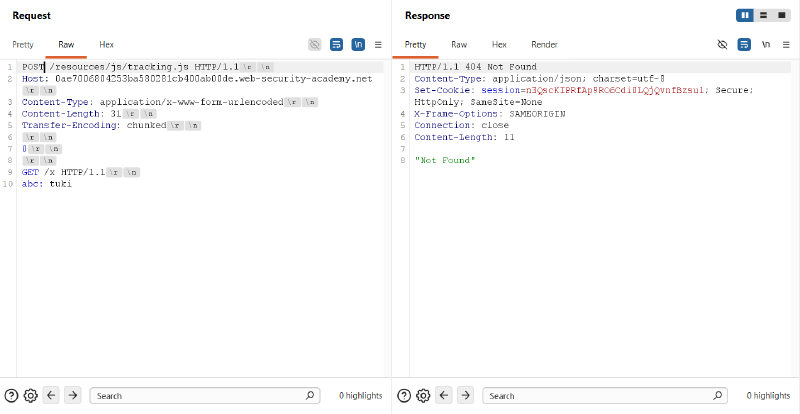Click the smuggled GET /x HTTP/1.1 line
800x414 pixels.
[x=64, y=173]
